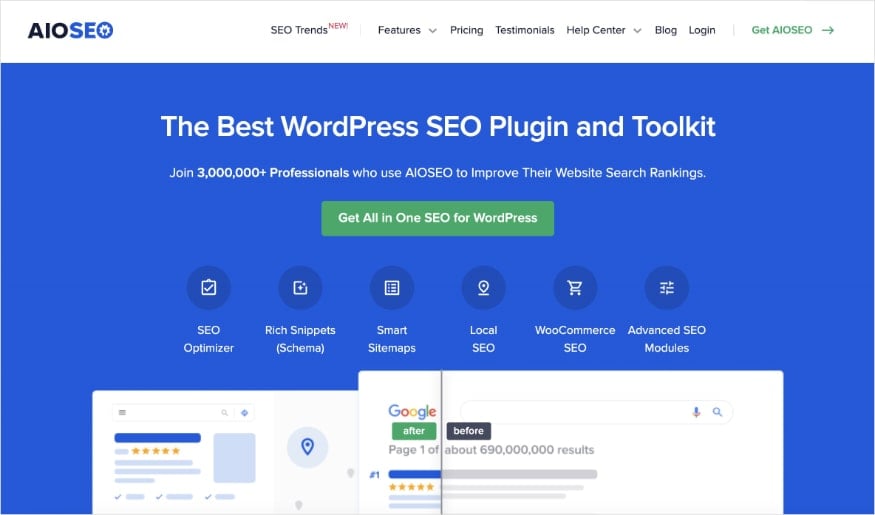The width and height of the screenshot is (875, 515).
Task: Click the Google search input field
Action: click(596, 412)
